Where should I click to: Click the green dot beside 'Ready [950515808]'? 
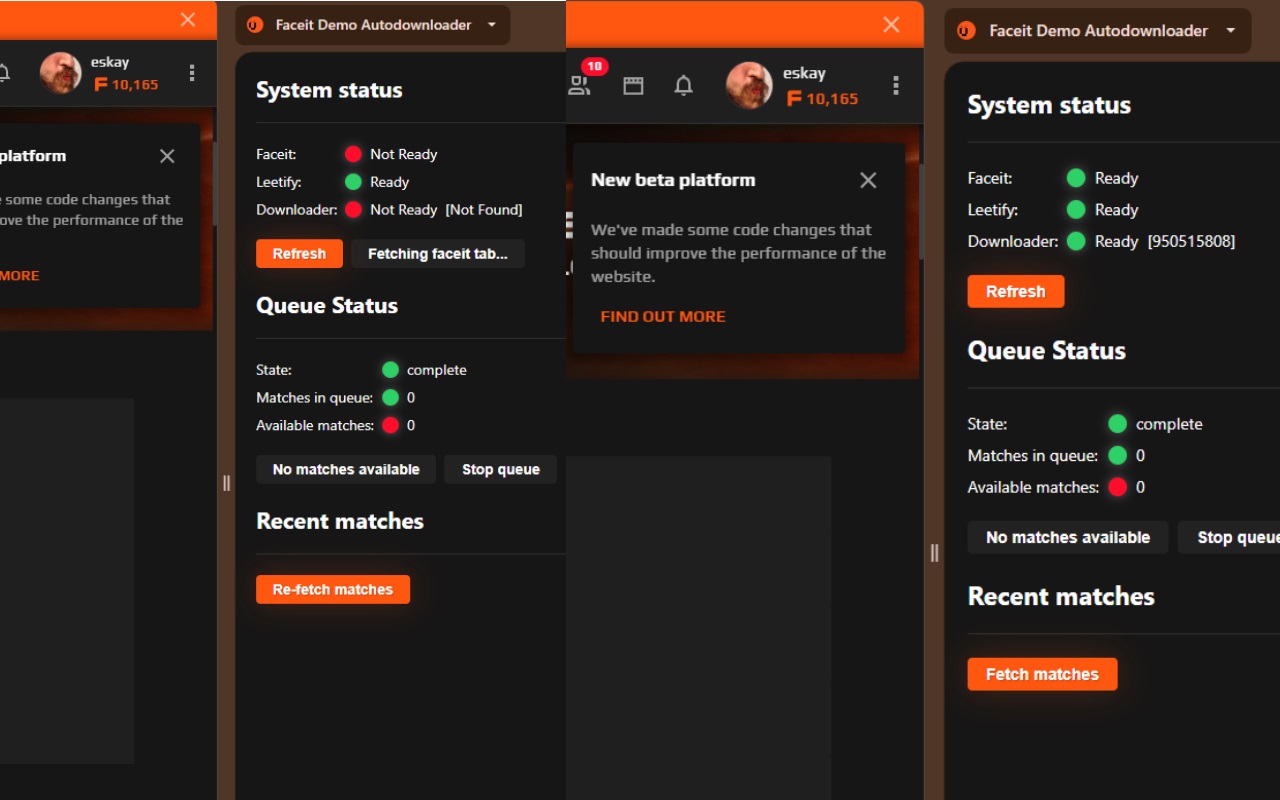point(1076,241)
